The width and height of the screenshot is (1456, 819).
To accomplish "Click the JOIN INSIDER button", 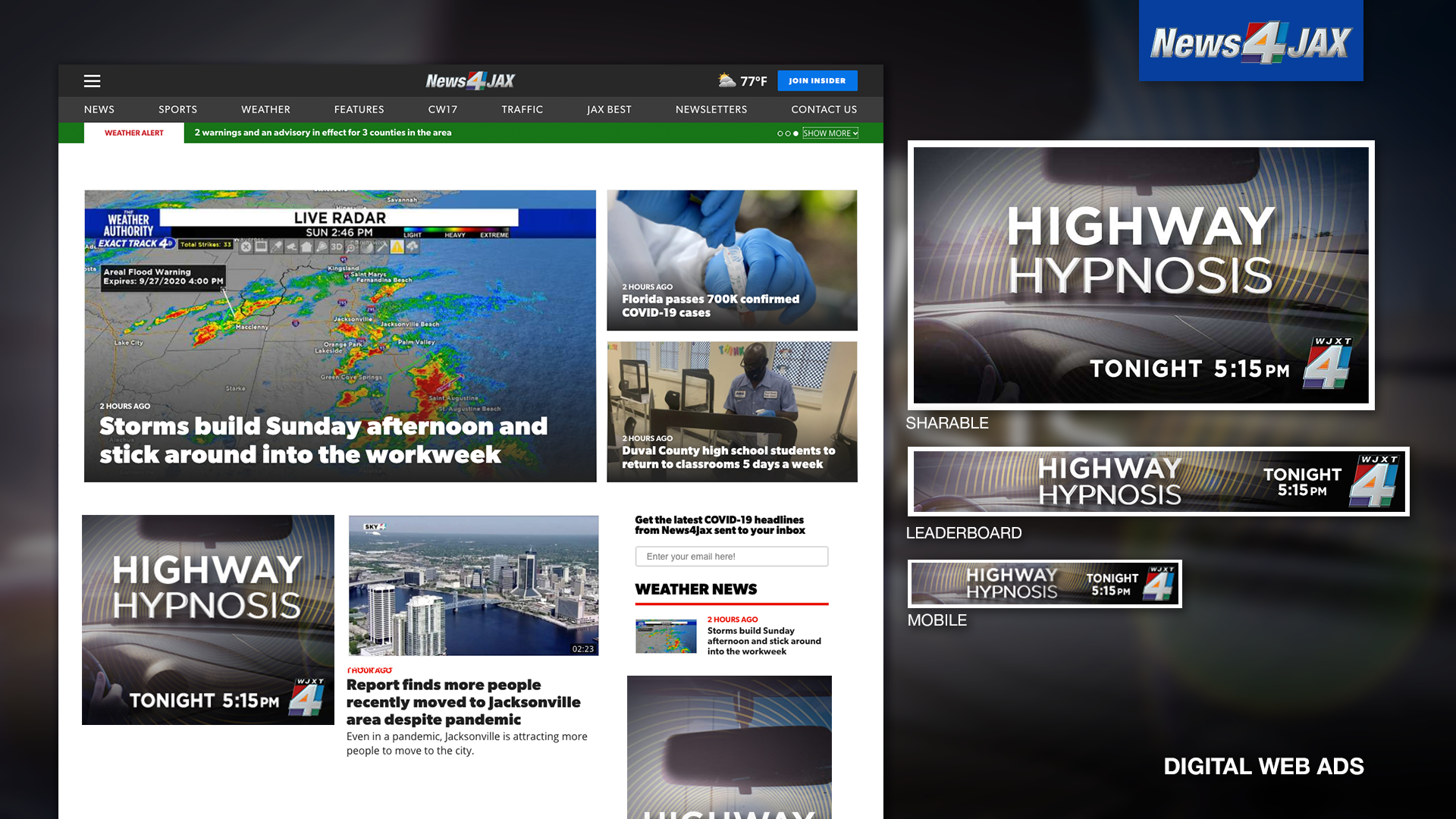I will [817, 80].
